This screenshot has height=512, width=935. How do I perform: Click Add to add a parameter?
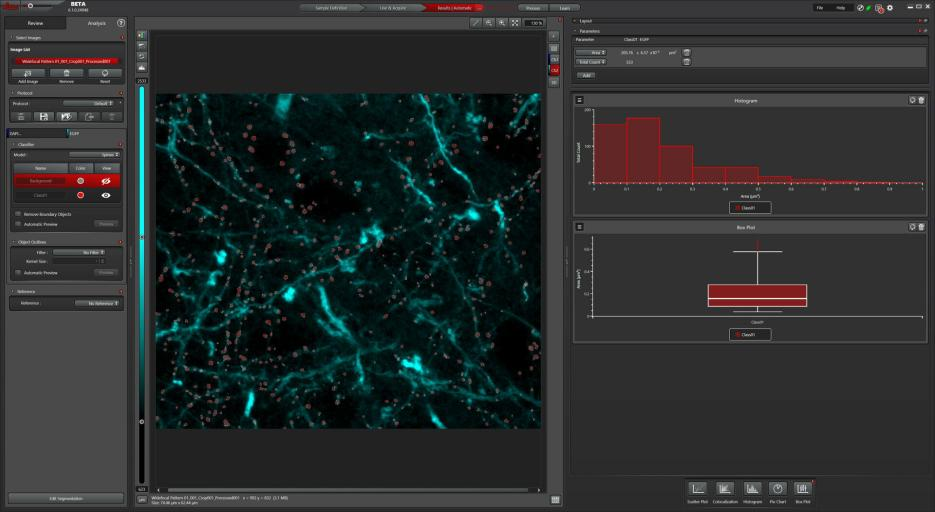586,75
